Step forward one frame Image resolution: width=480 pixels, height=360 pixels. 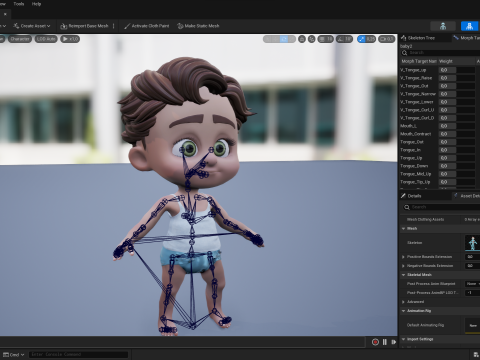tap(394, 342)
